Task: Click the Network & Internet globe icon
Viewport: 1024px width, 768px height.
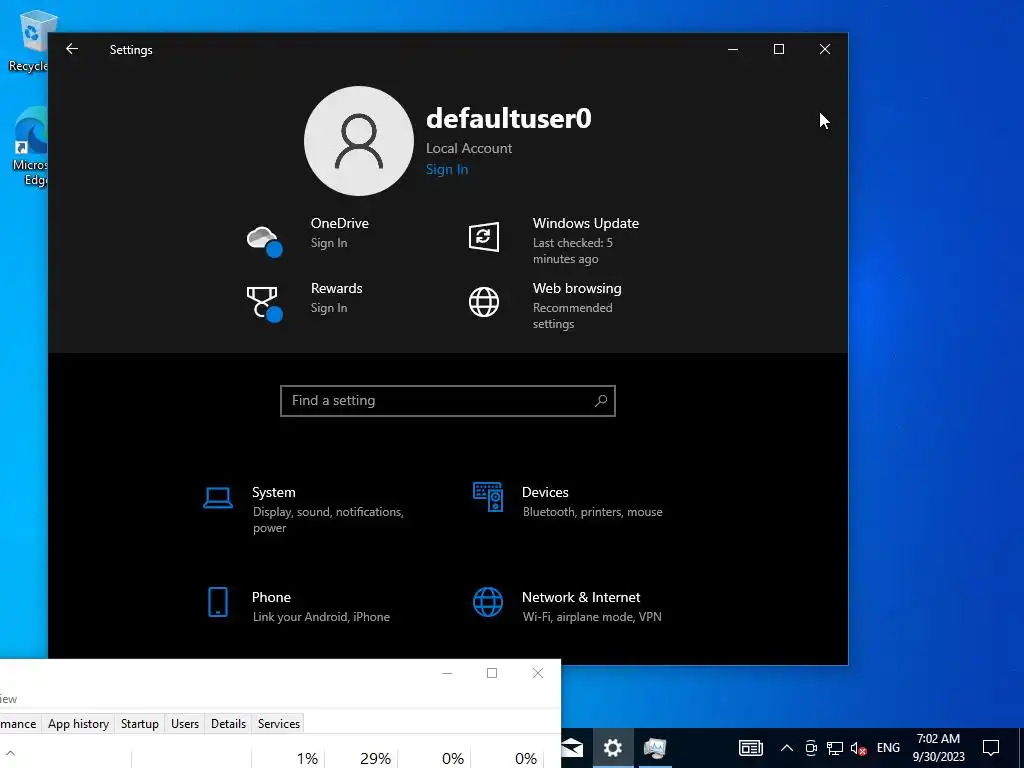Action: (x=488, y=602)
